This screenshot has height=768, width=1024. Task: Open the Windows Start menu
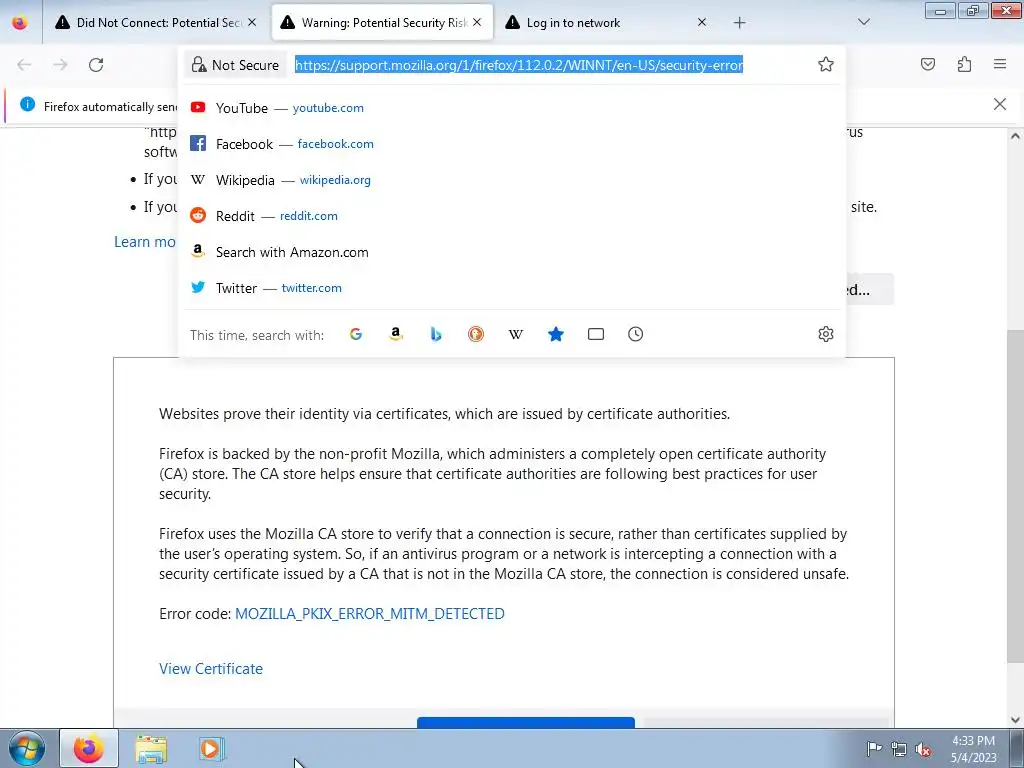pyautogui.click(x=27, y=748)
